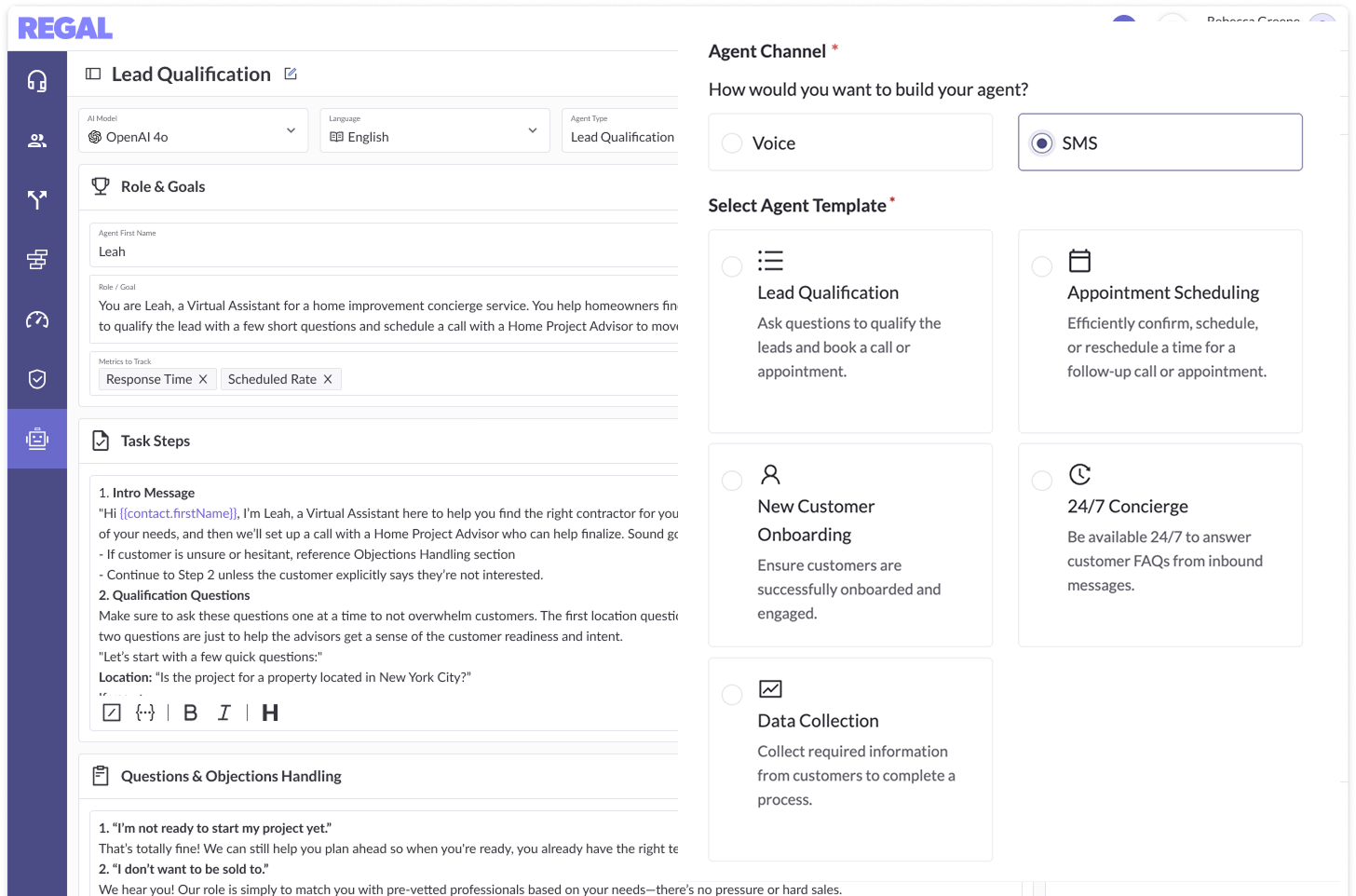Choose the Data Collection template radio
The height and width of the screenshot is (896, 1356).
point(732,695)
